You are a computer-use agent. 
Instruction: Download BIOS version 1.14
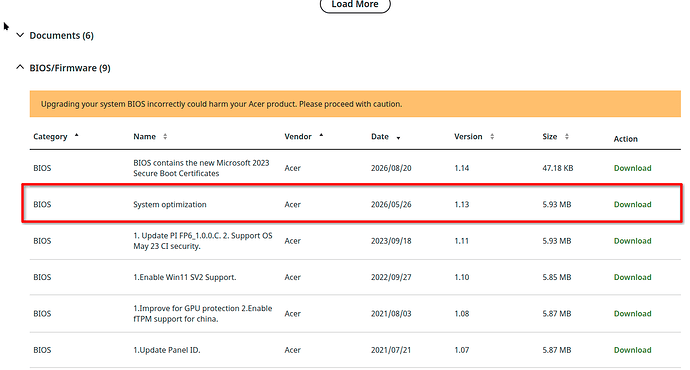pos(632,168)
